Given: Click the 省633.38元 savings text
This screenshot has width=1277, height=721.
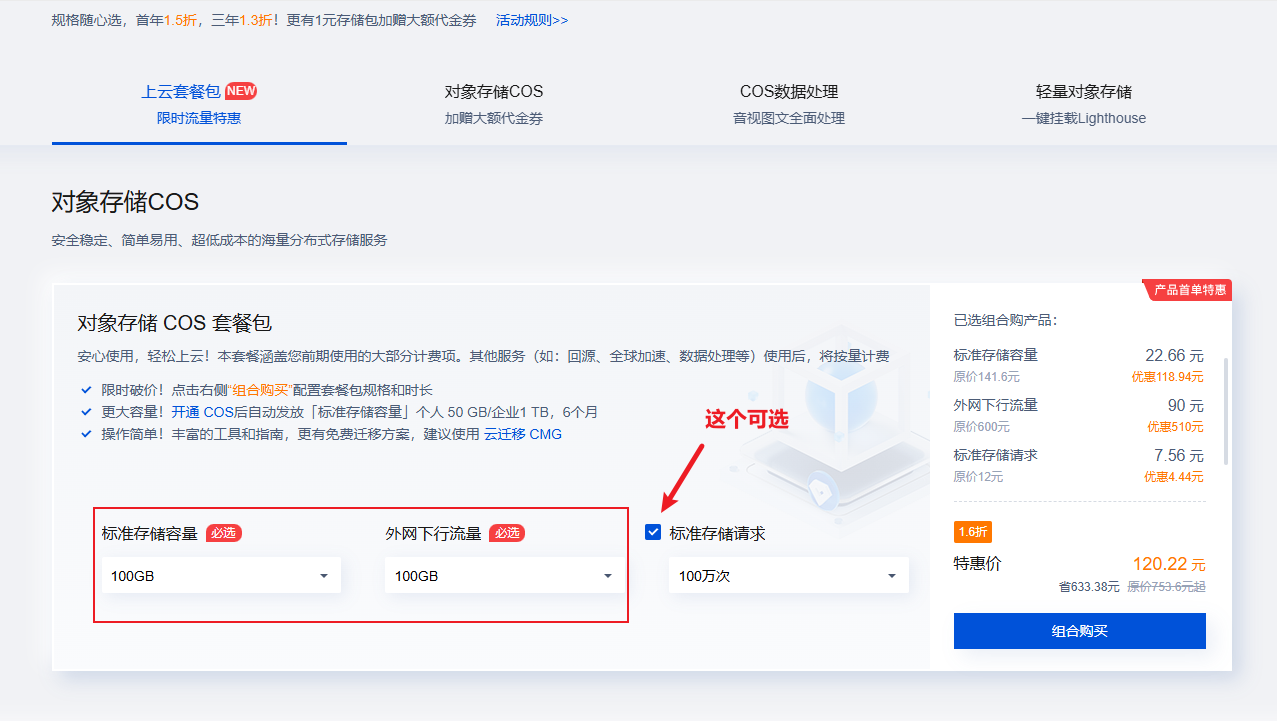Looking at the screenshot, I should pyautogui.click(x=1089, y=587).
